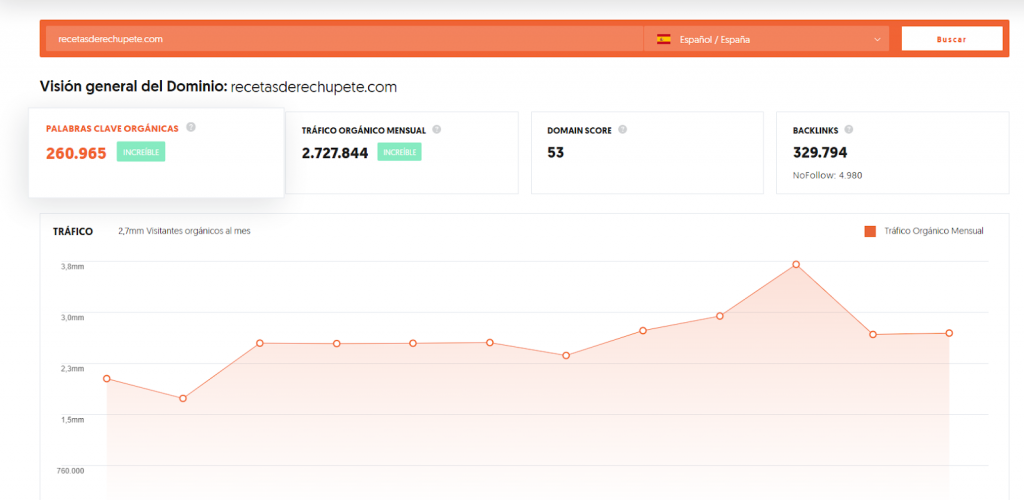Click the 760.000 y-axis label

point(71,471)
